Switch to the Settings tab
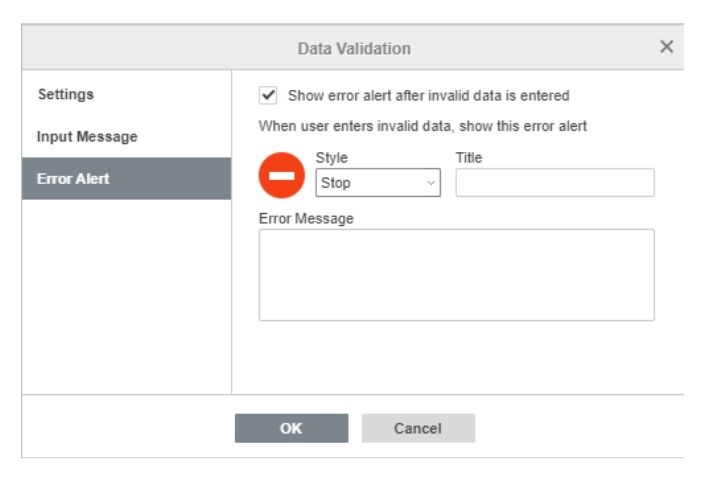720x480 pixels. tap(66, 94)
